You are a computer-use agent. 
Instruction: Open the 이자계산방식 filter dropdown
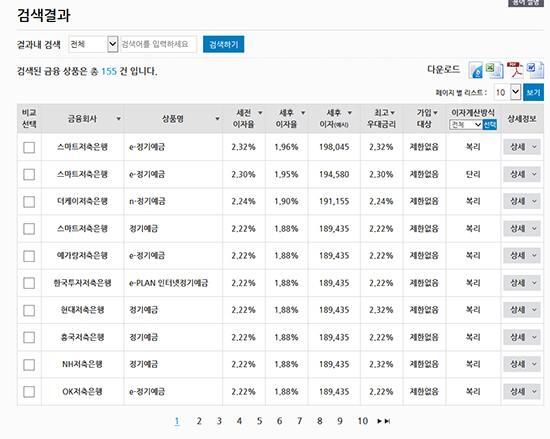click(465, 124)
